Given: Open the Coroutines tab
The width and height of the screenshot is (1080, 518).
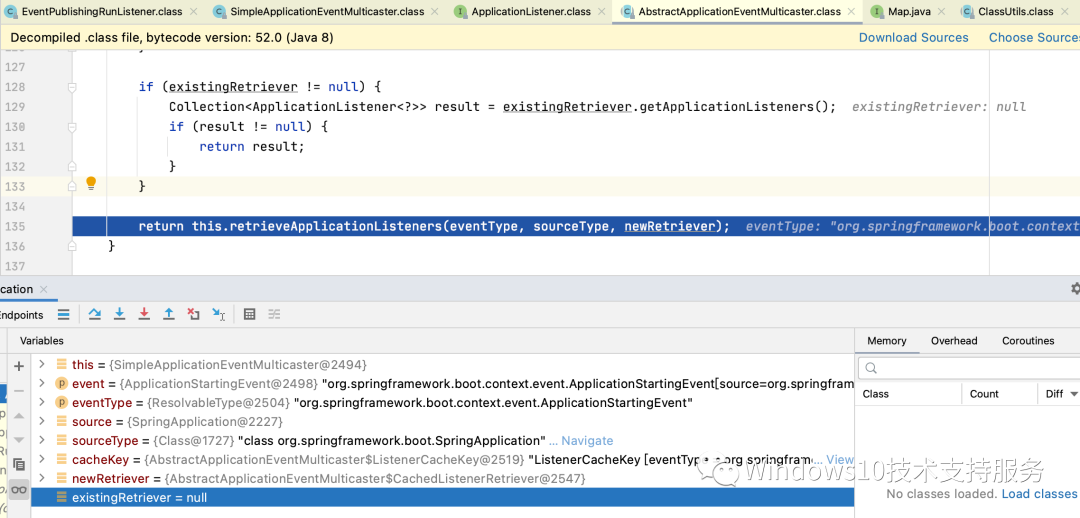Looking at the screenshot, I should tap(1028, 341).
